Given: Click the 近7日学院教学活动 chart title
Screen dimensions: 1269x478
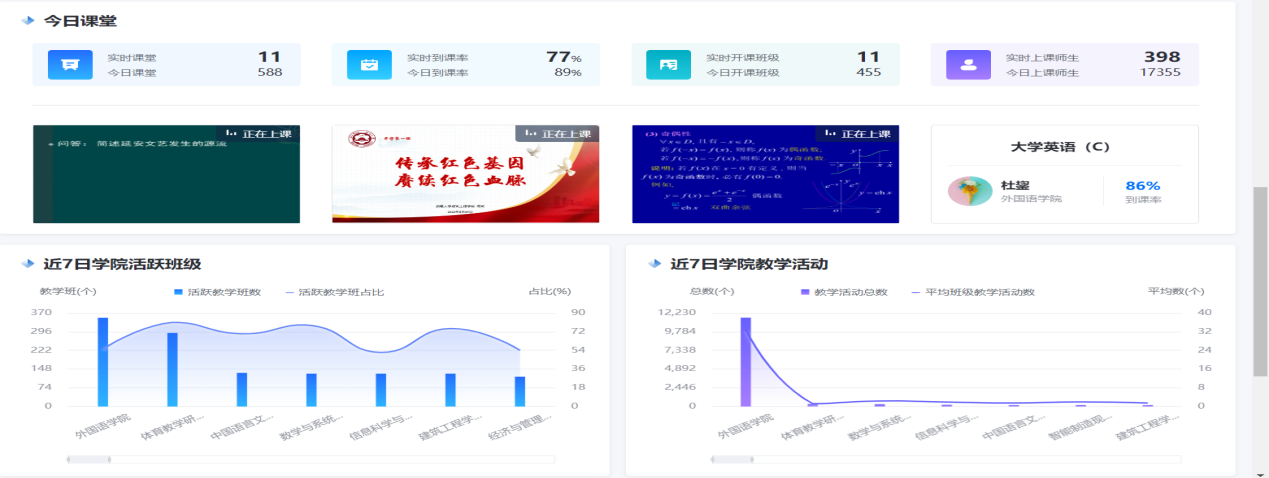Looking at the screenshot, I should pyautogui.click(x=748, y=264).
